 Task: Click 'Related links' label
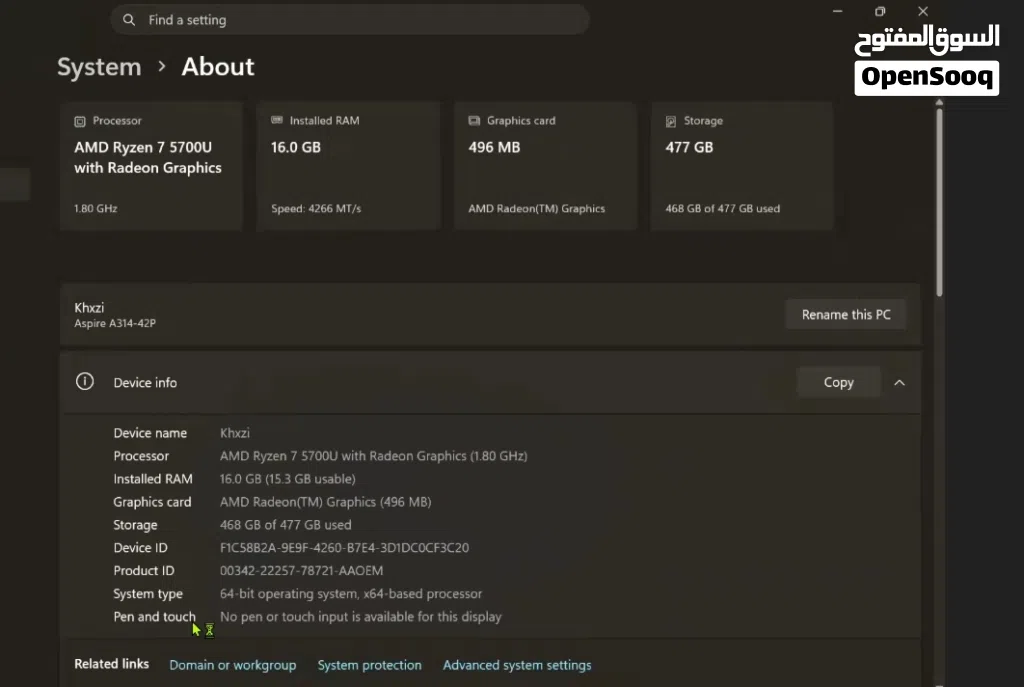(112, 664)
